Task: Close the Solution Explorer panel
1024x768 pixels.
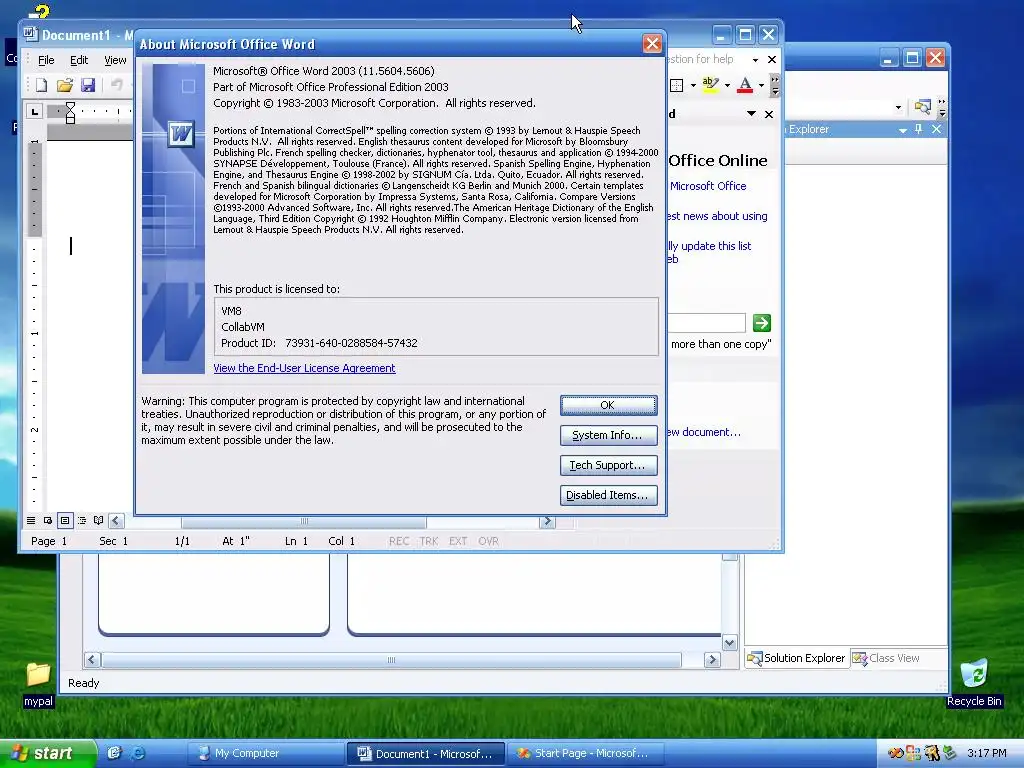Action: click(936, 129)
